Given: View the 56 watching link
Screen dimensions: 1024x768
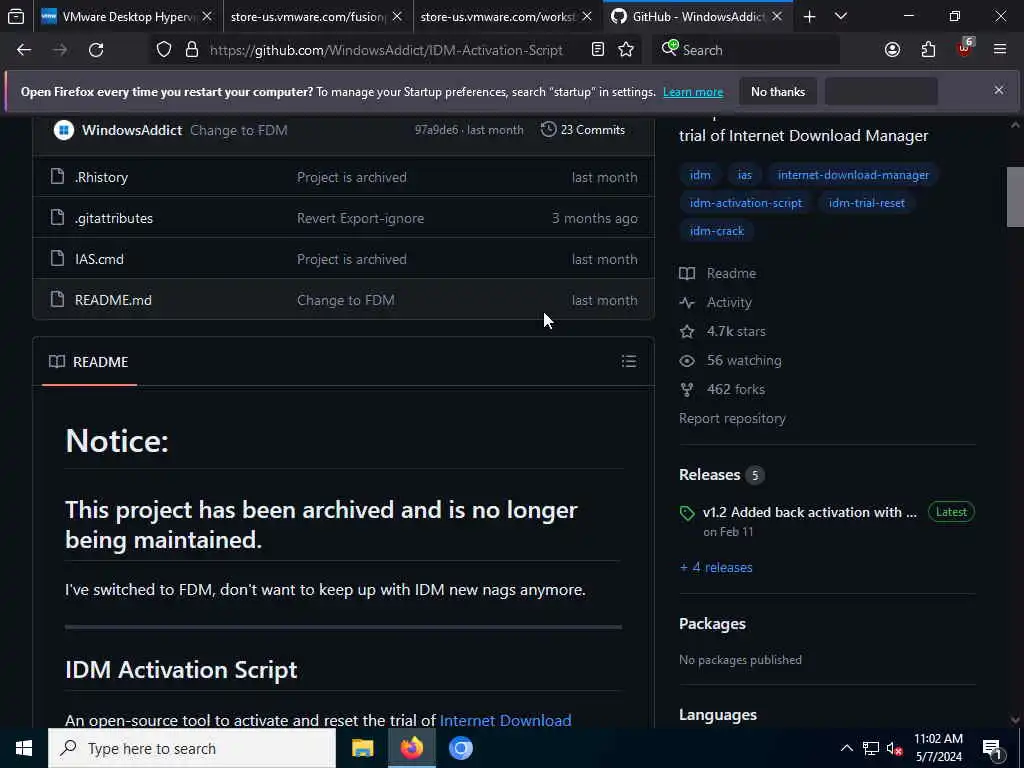Looking at the screenshot, I should 730,360.
